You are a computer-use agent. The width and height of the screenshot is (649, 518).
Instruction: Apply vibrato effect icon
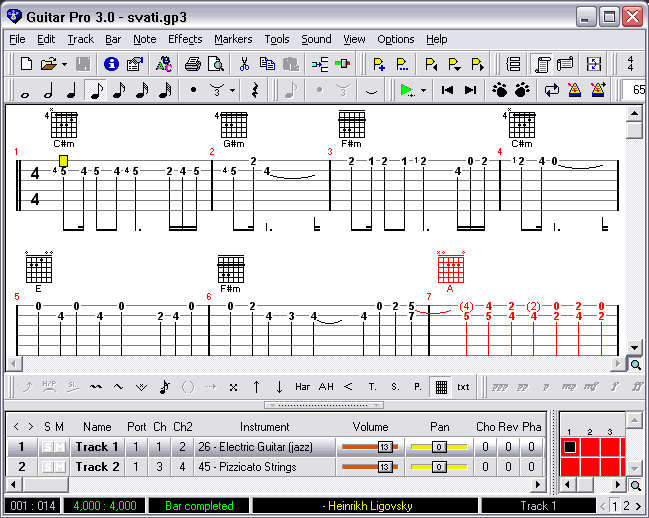96,387
